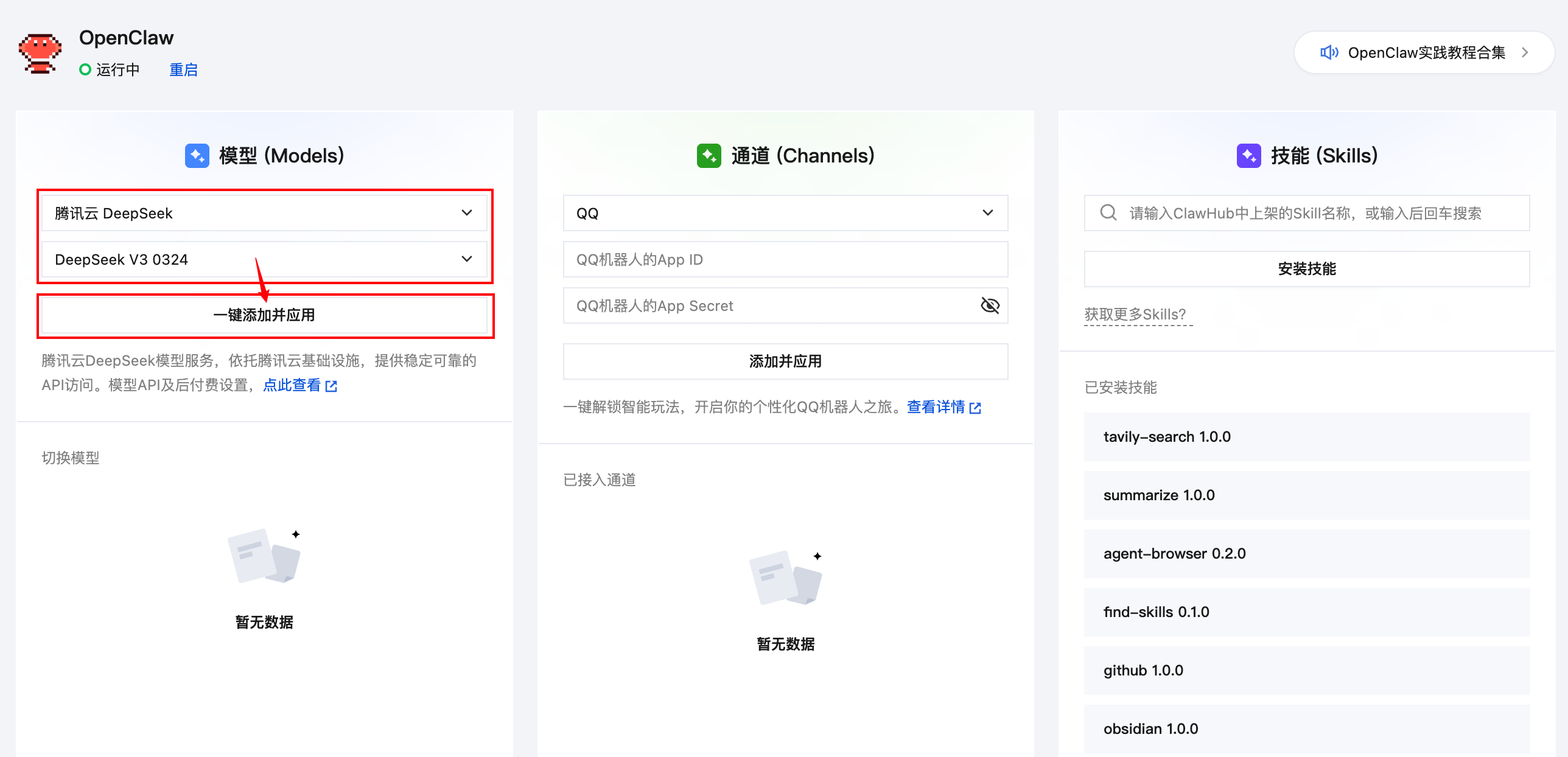Viewport: 1568px width, 757px height.
Task: Click the sparkle icon beside 模型 (Models)
Action: pos(197,155)
